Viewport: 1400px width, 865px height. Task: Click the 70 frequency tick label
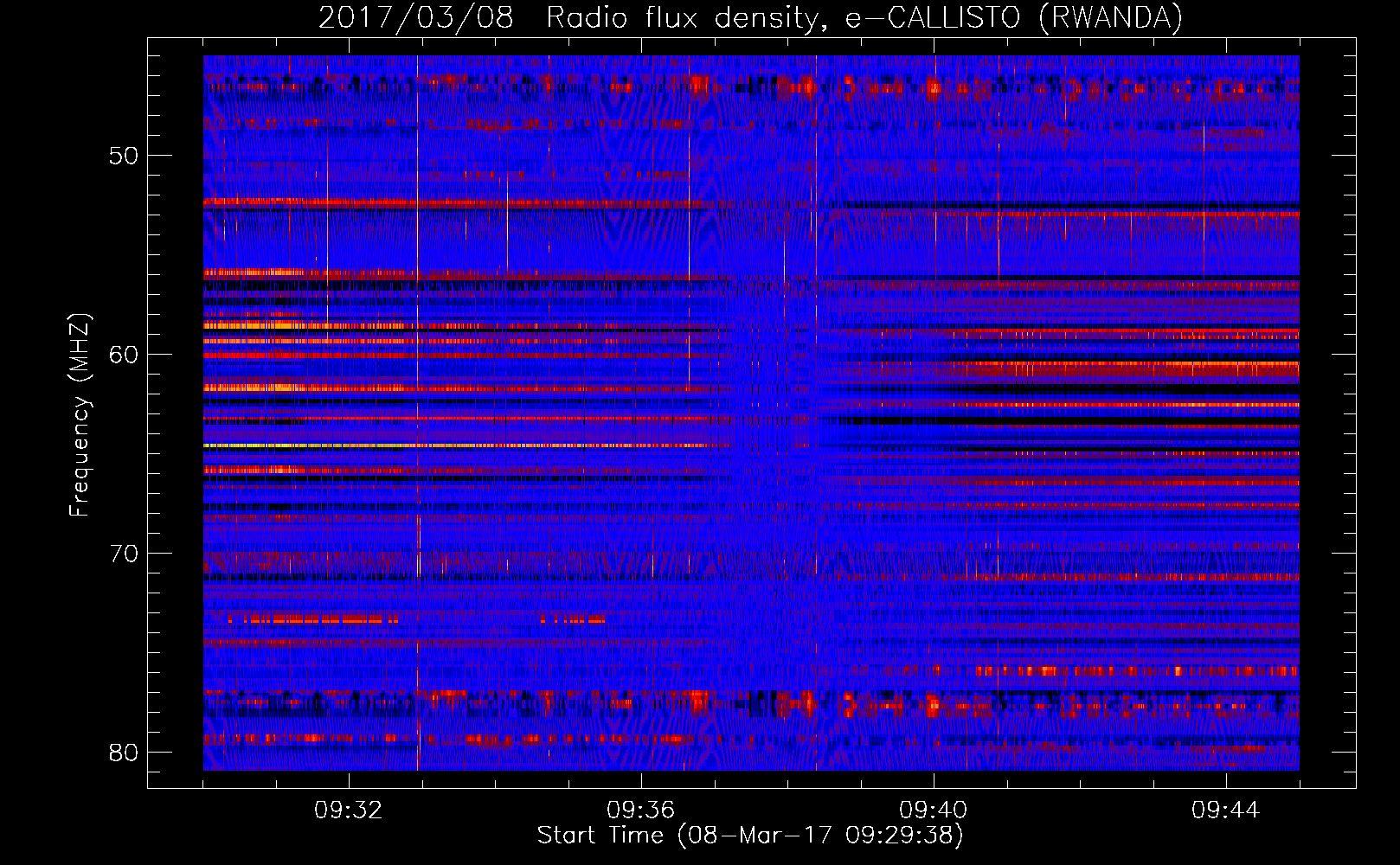pos(124,554)
